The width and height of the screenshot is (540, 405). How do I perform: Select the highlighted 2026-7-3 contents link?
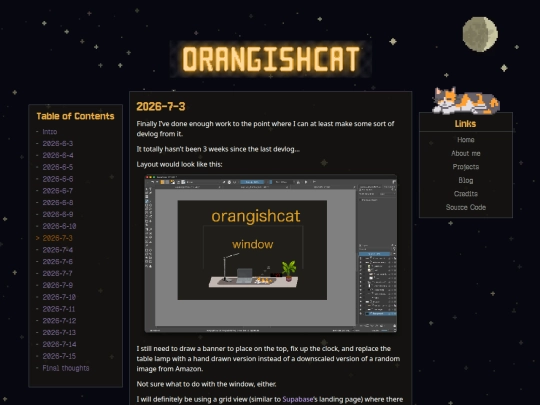pyautogui.click(x=58, y=238)
